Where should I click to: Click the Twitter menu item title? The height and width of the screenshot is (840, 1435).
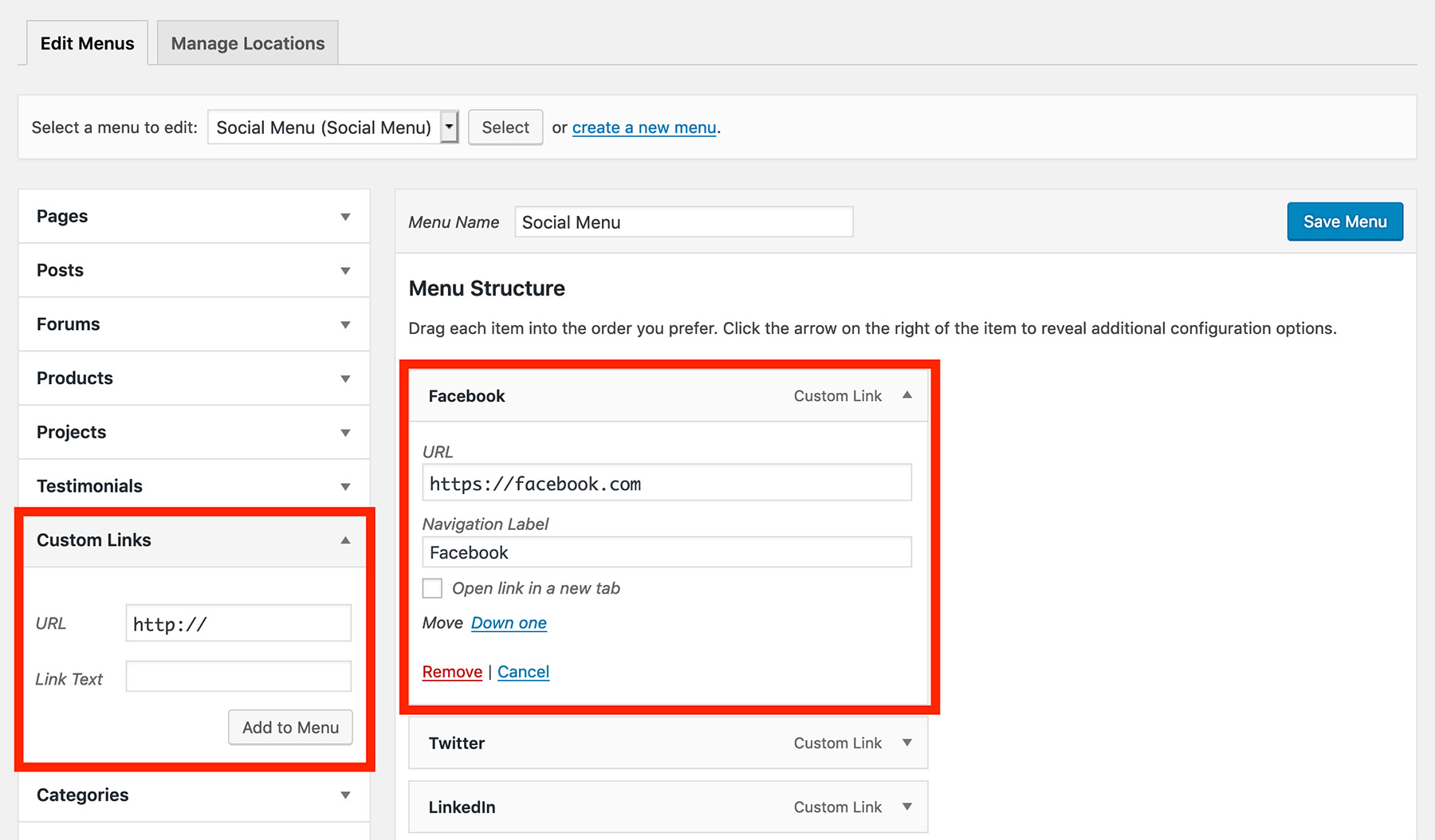click(x=457, y=743)
